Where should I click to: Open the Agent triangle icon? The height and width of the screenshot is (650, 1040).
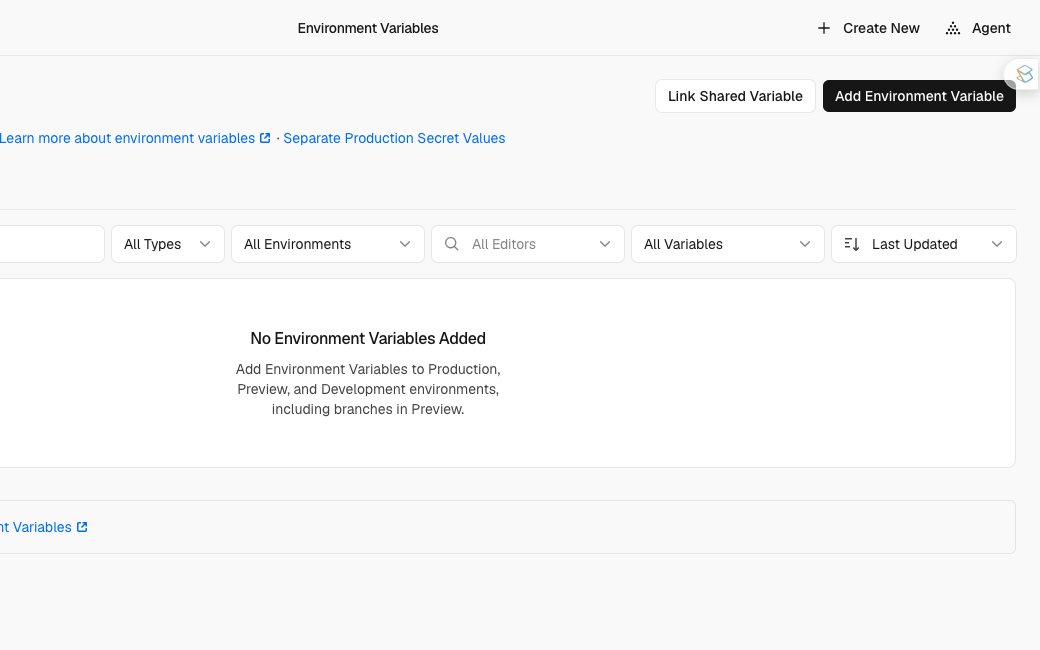[x=952, y=28]
